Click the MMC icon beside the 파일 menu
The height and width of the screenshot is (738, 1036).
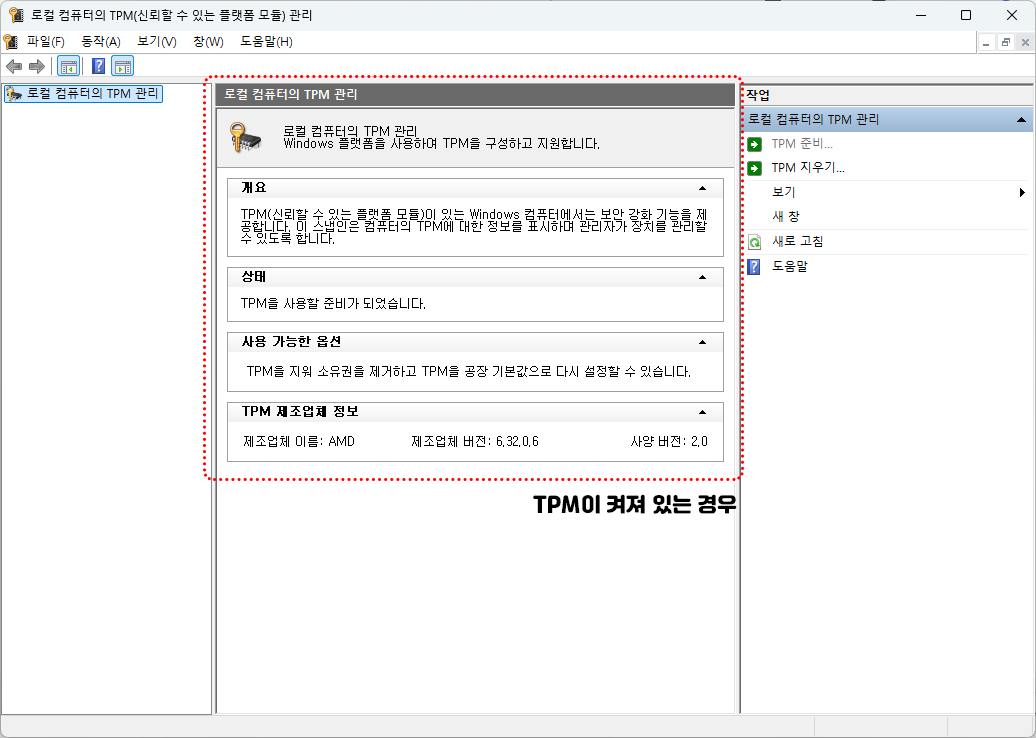(x=11, y=42)
